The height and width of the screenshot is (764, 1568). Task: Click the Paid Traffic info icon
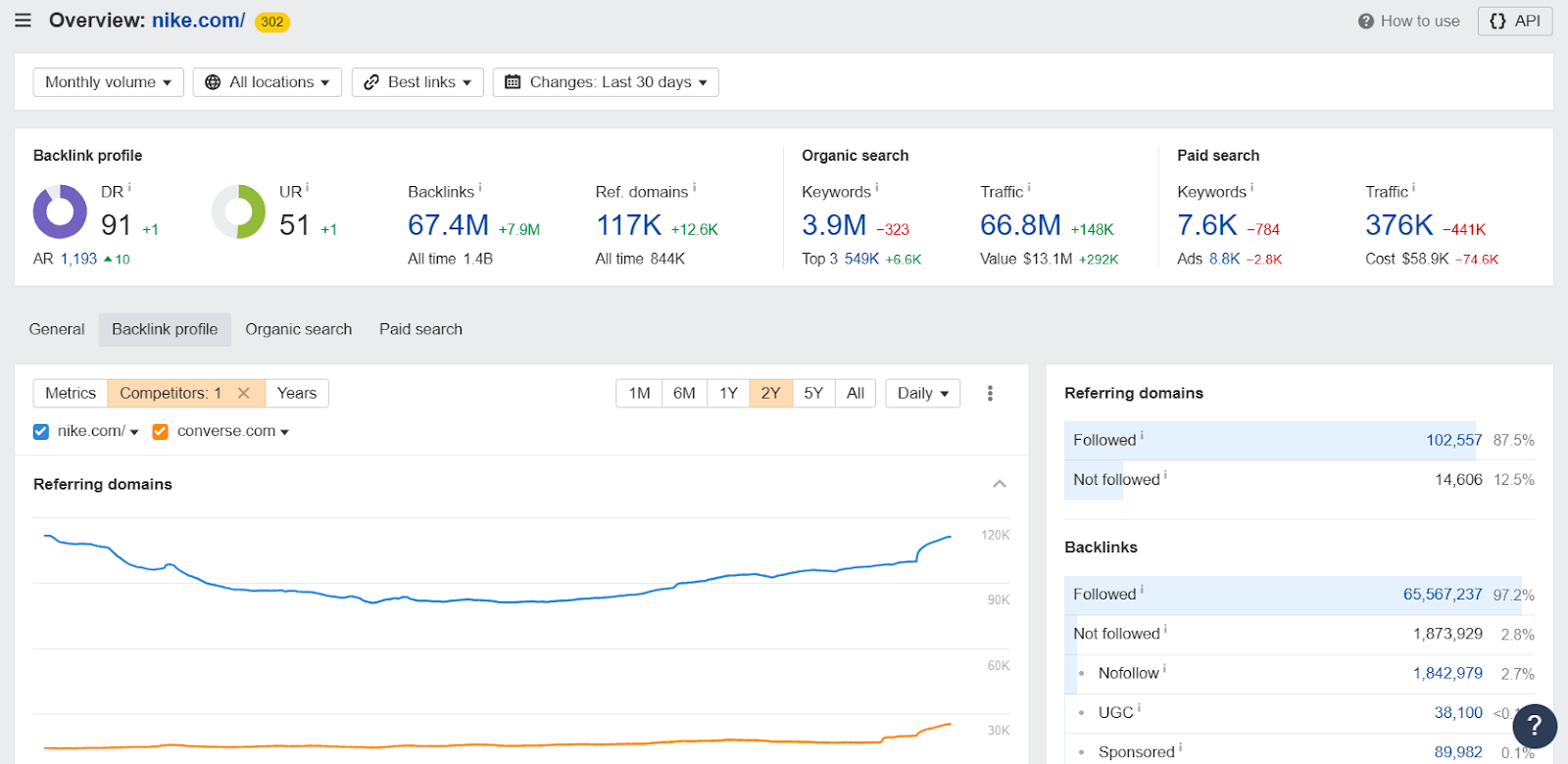1413,187
